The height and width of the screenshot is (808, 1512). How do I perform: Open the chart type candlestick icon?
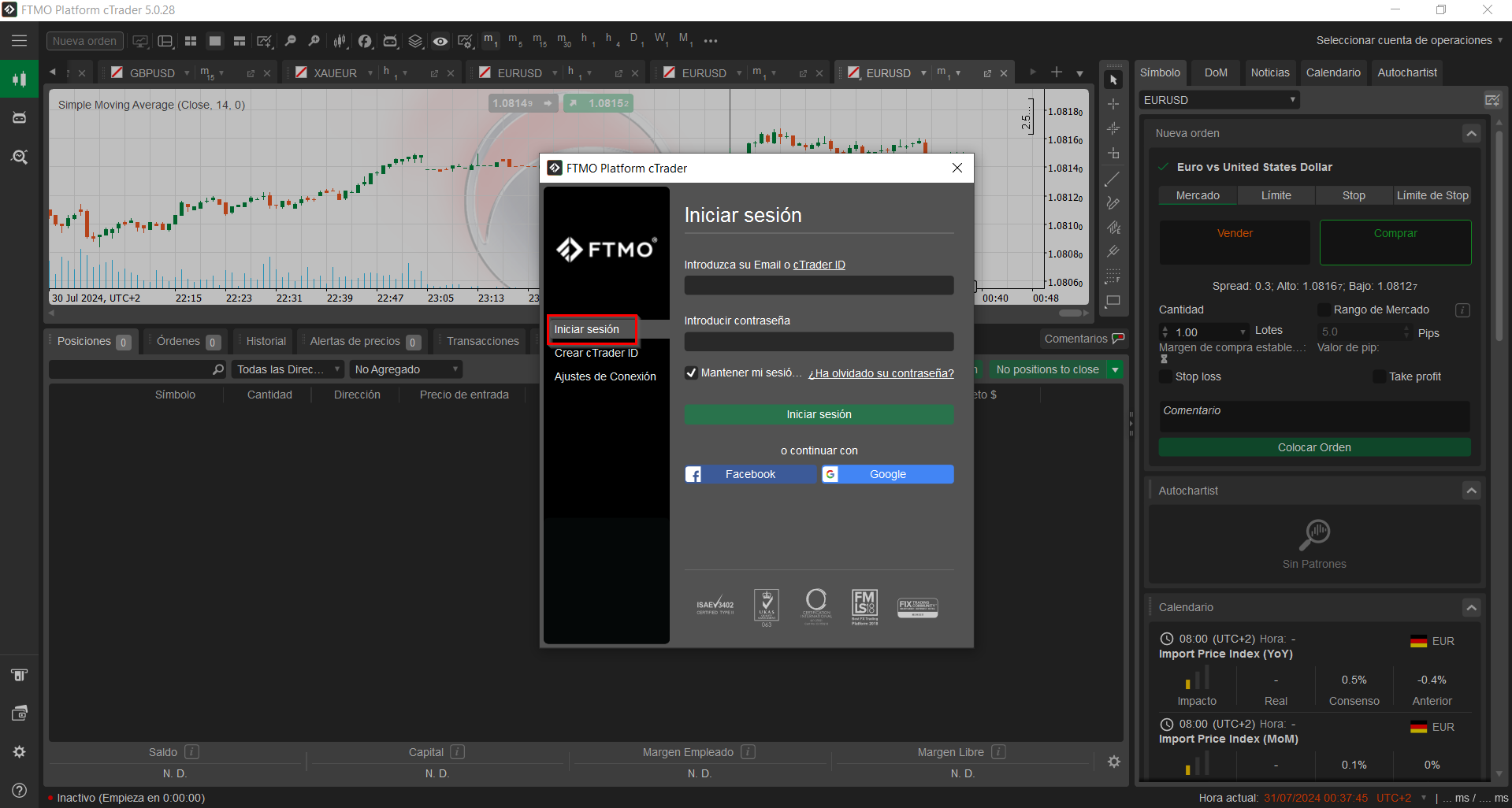340,41
